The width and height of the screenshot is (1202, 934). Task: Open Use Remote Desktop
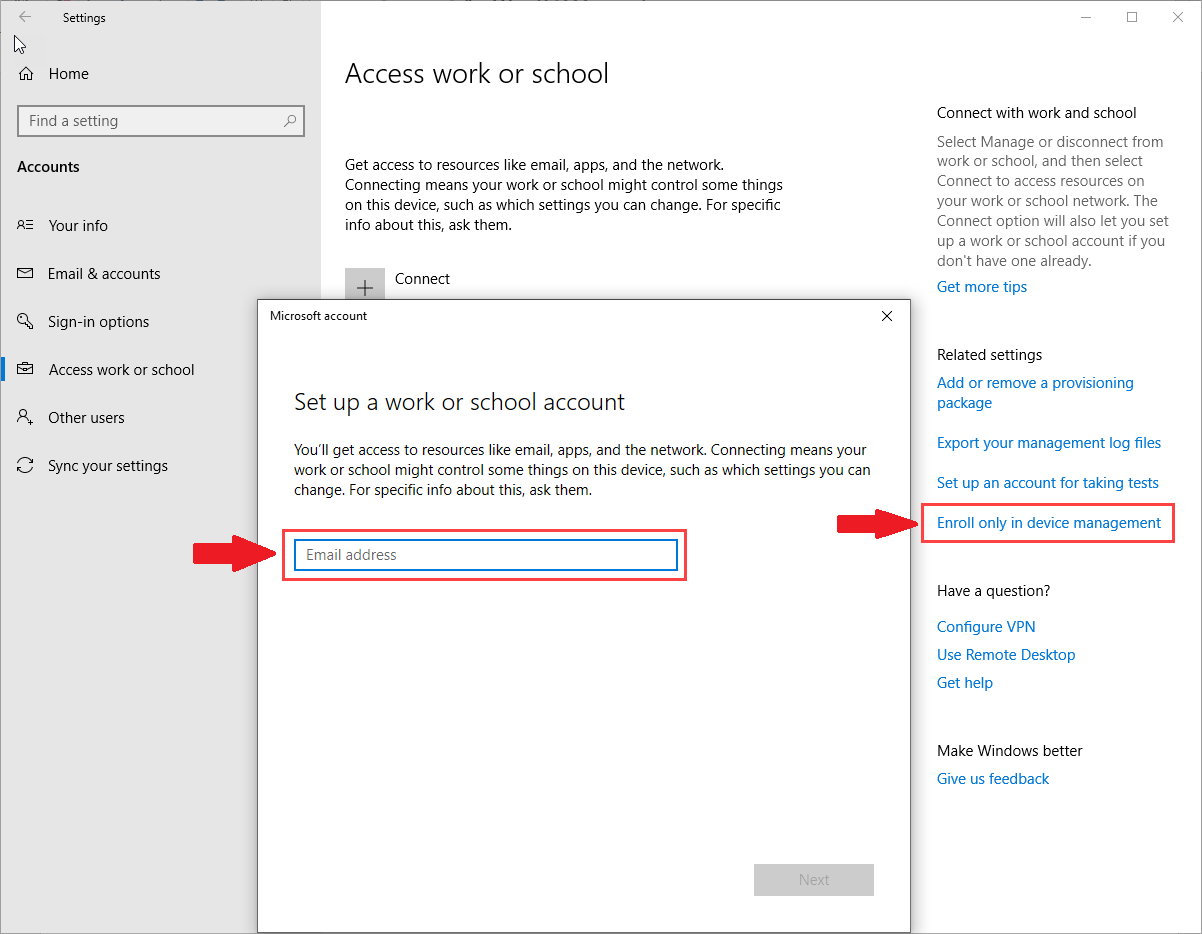click(1006, 654)
